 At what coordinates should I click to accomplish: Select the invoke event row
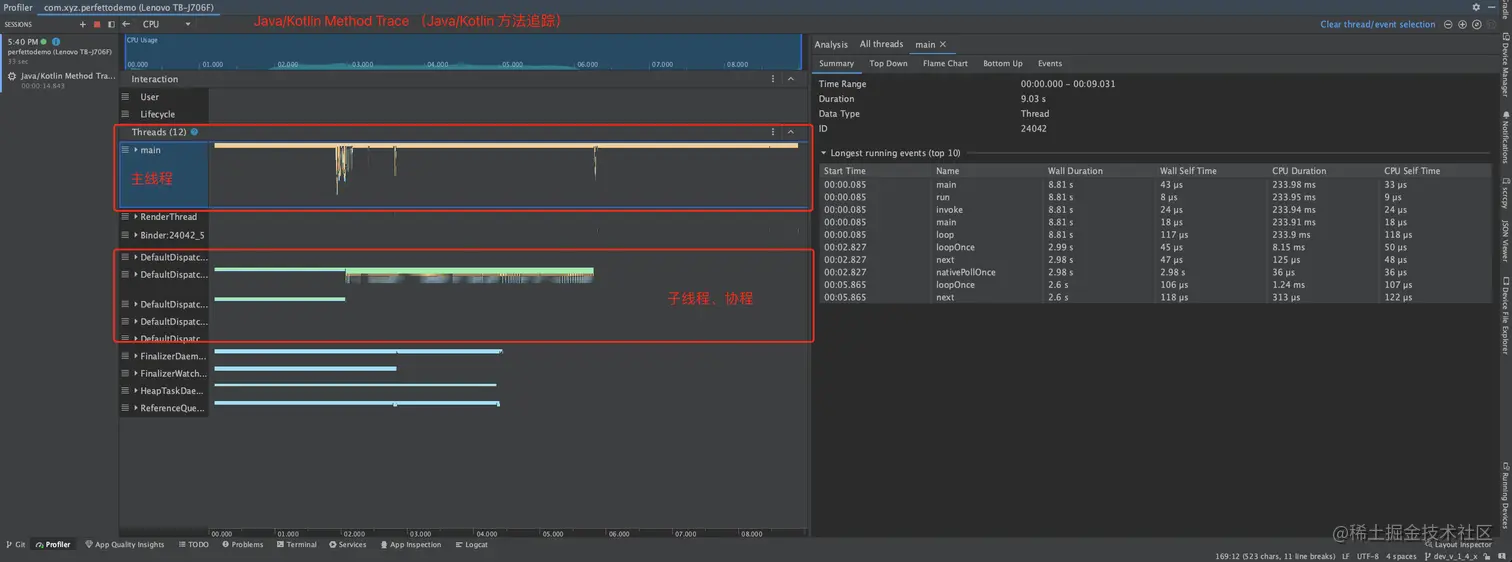coord(1155,210)
